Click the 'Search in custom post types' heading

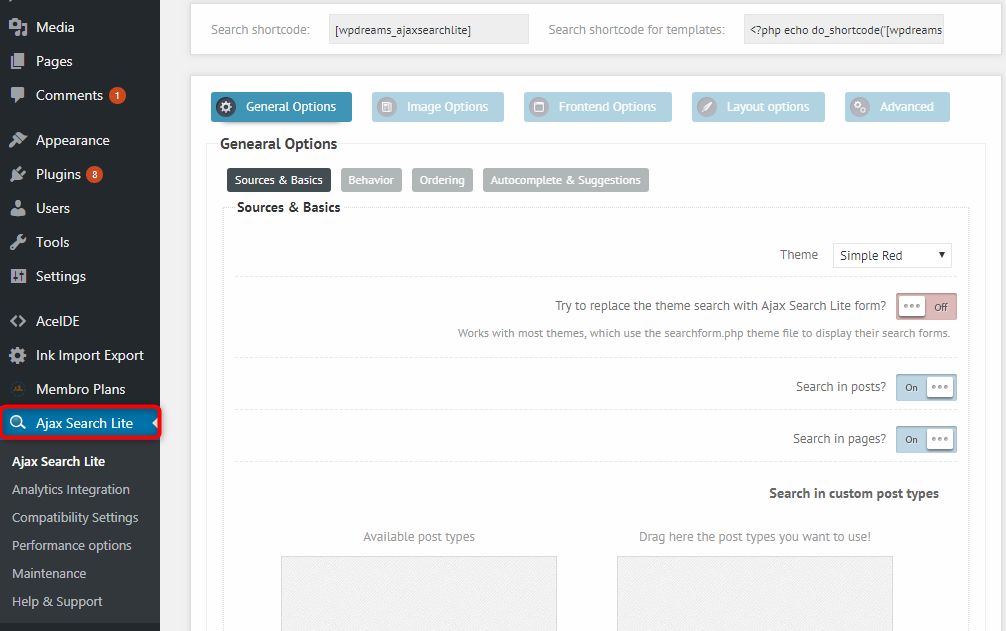click(x=854, y=493)
